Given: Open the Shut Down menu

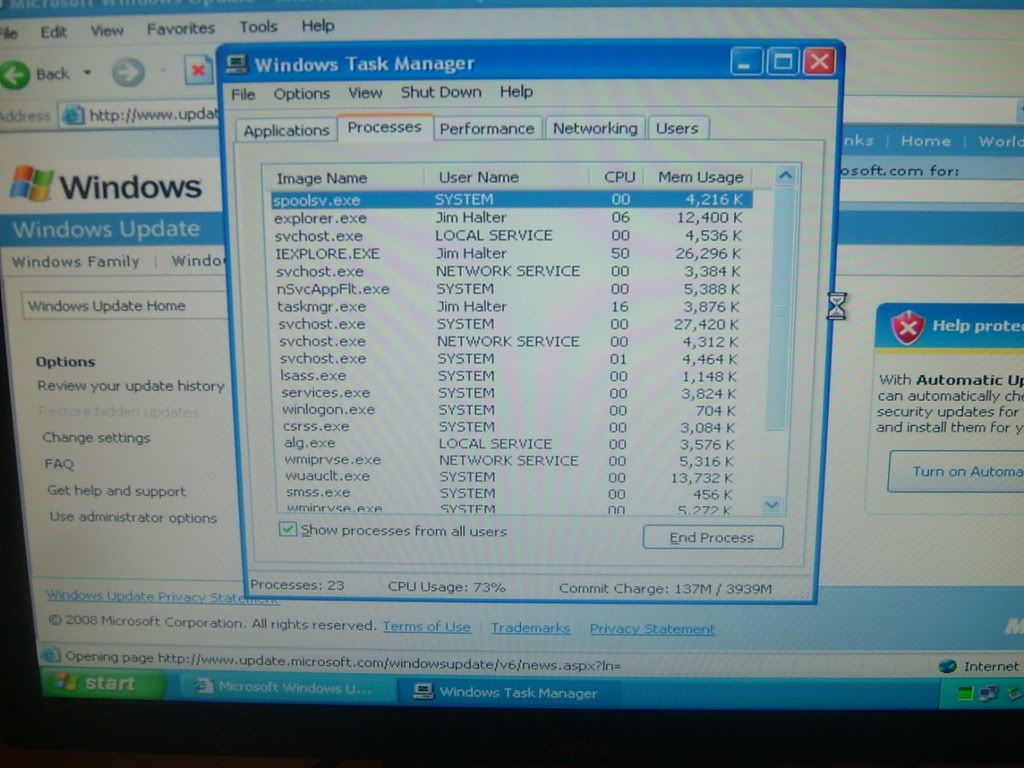Looking at the screenshot, I should point(441,92).
